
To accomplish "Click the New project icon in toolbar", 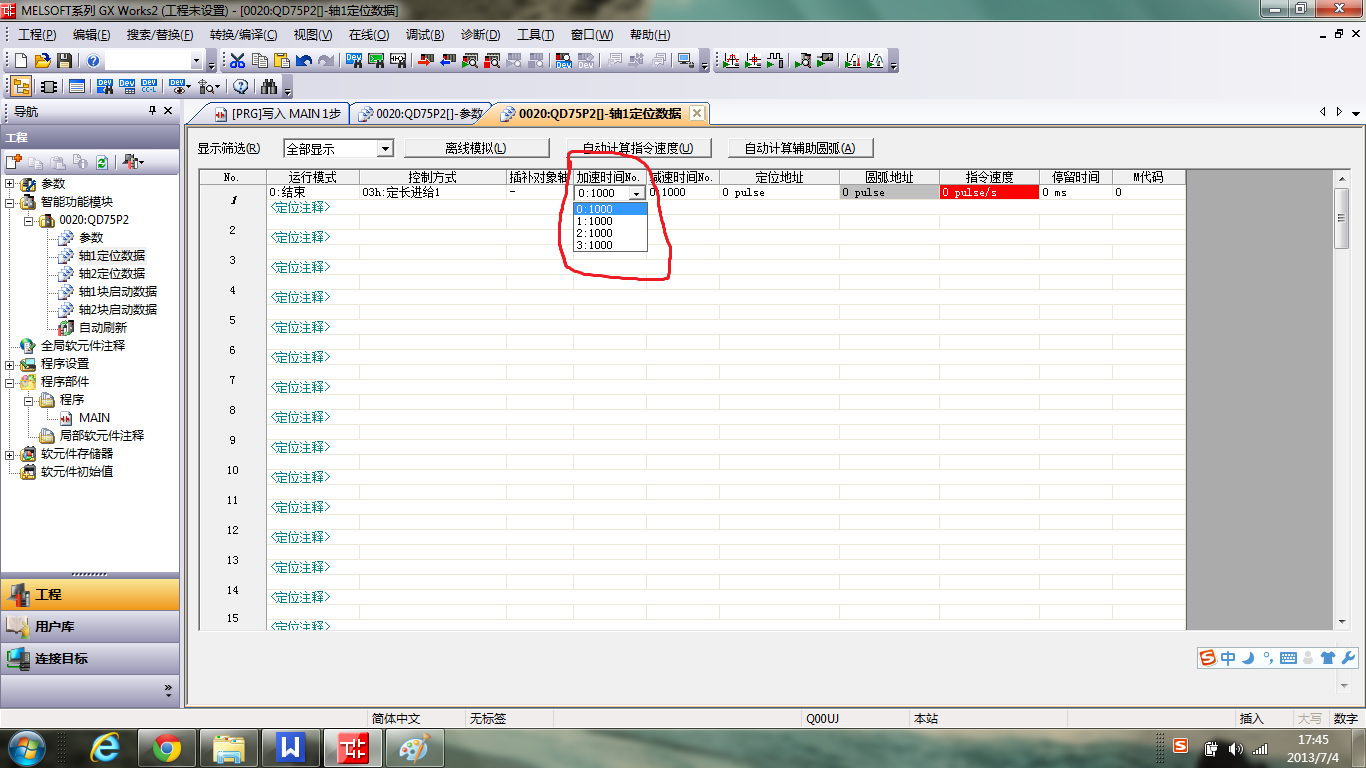I will pyautogui.click(x=20, y=61).
